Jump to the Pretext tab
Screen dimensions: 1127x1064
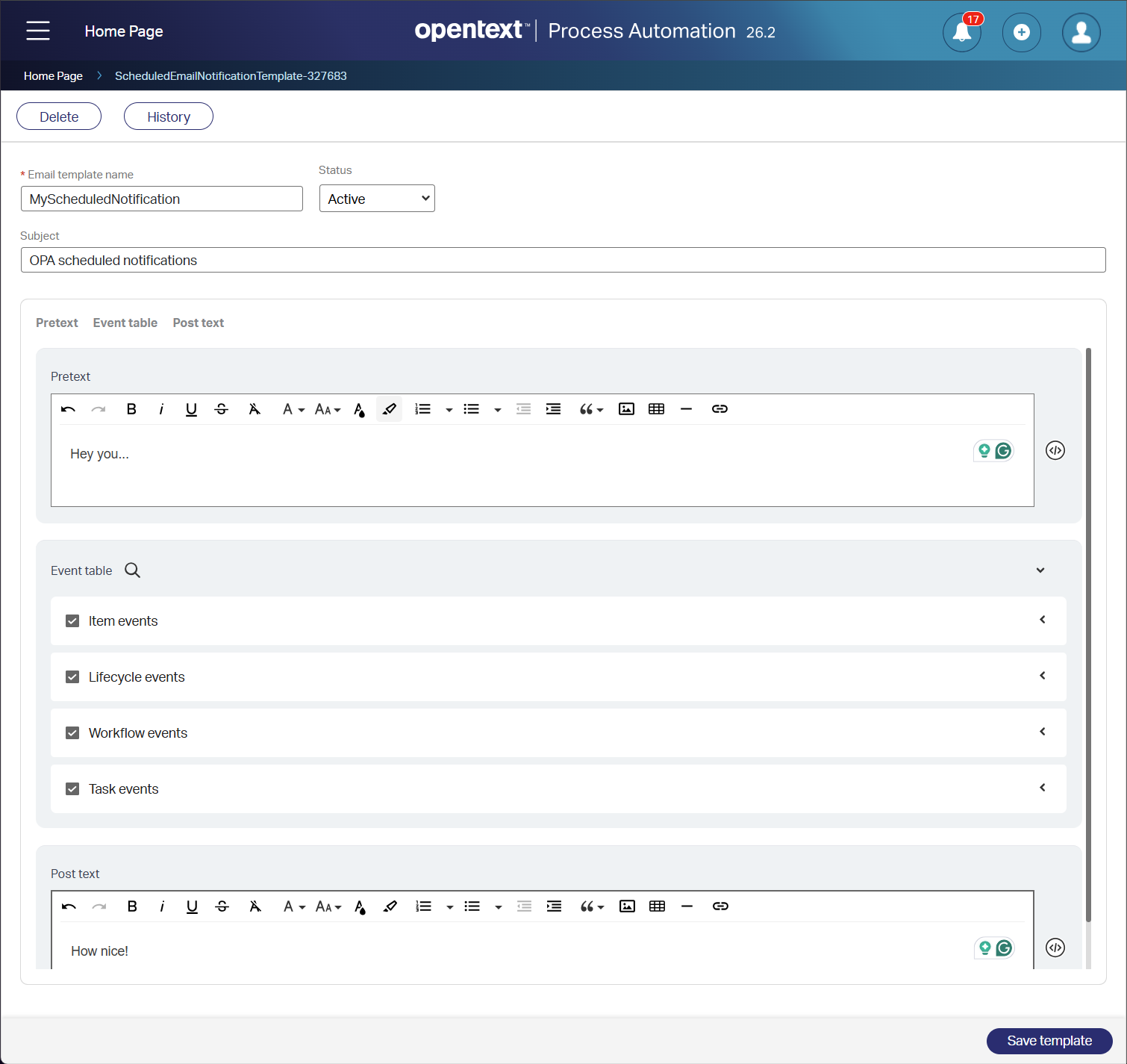57,323
